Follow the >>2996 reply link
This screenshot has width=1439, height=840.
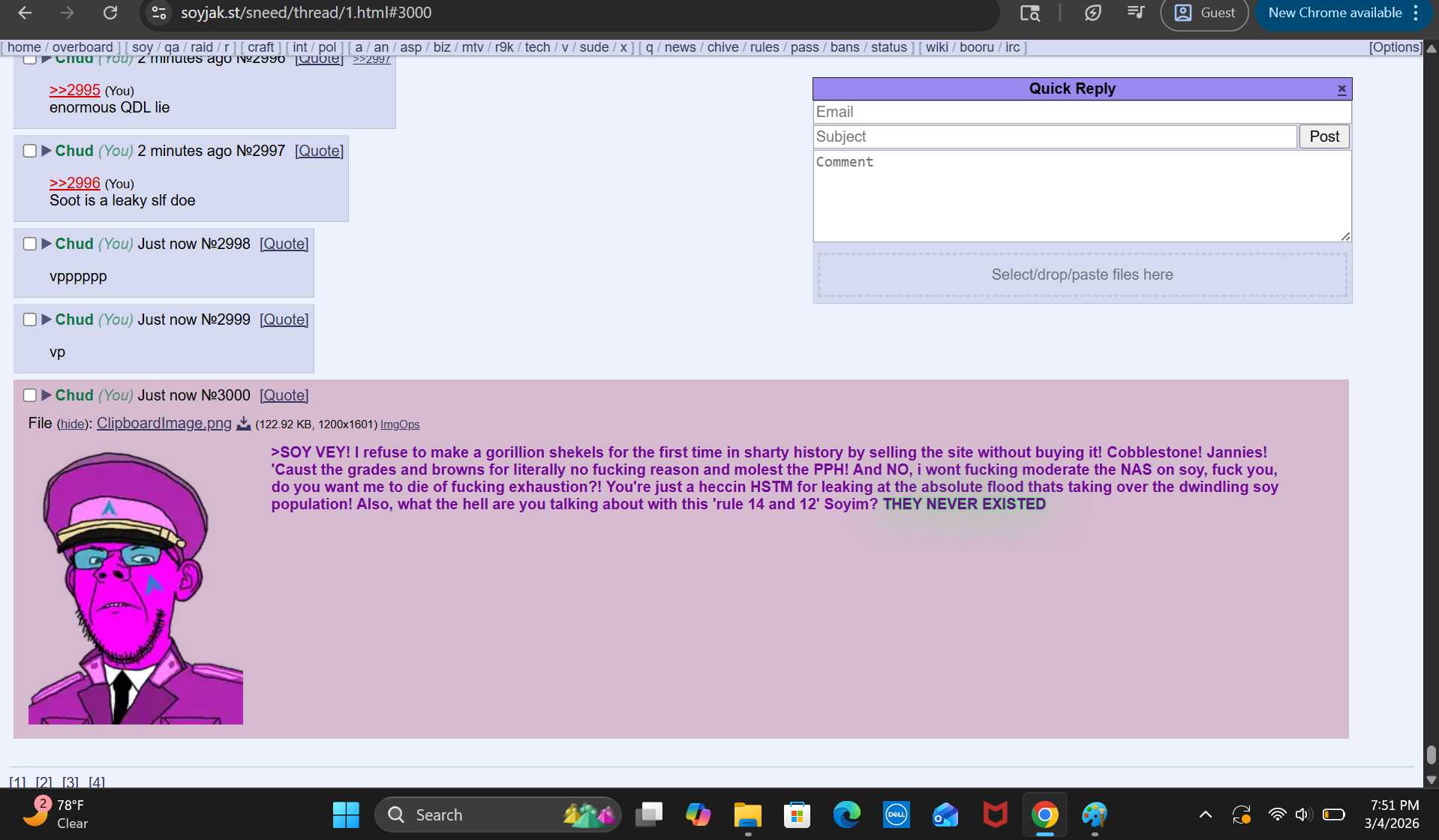(75, 183)
